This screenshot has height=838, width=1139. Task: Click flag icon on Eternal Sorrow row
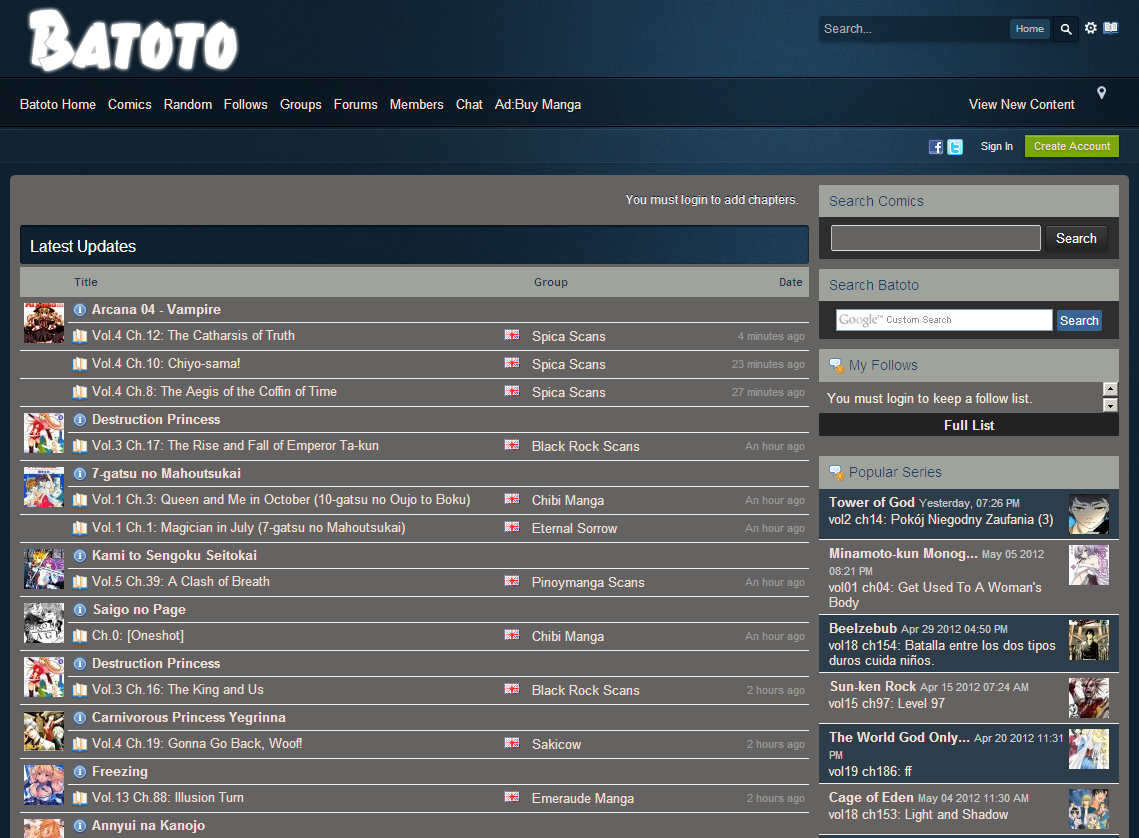(x=512, y=526)
